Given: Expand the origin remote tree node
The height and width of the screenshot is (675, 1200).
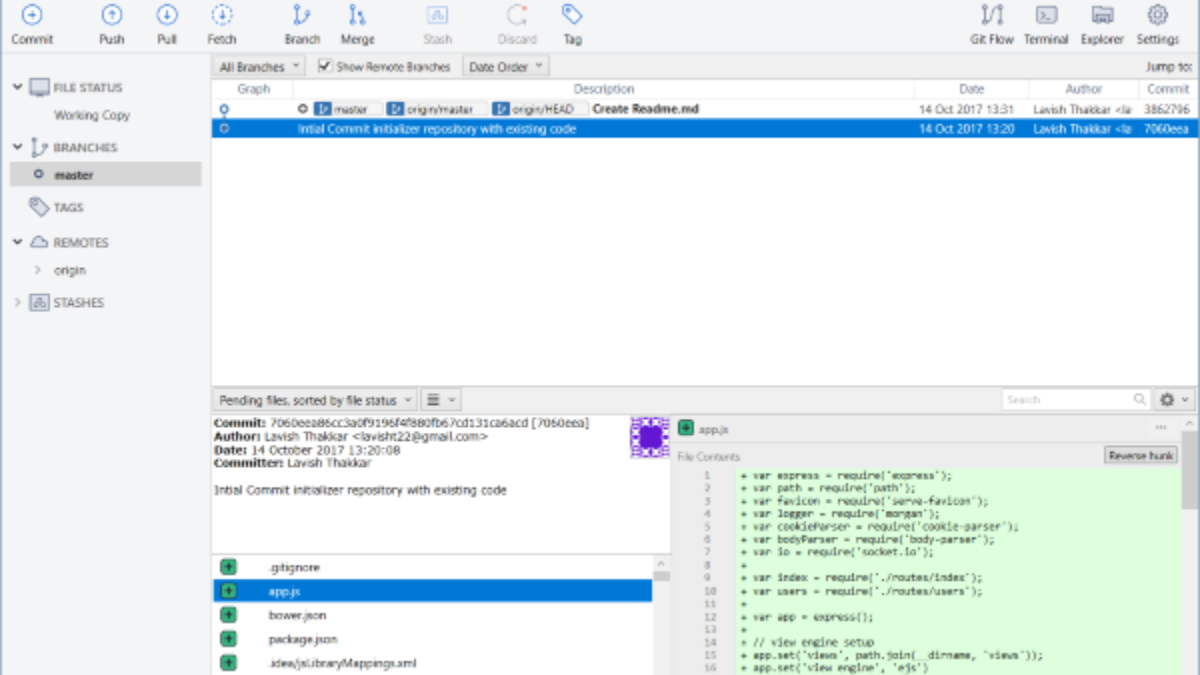Looking at the screenshot, I should click(x=37, y=270).
